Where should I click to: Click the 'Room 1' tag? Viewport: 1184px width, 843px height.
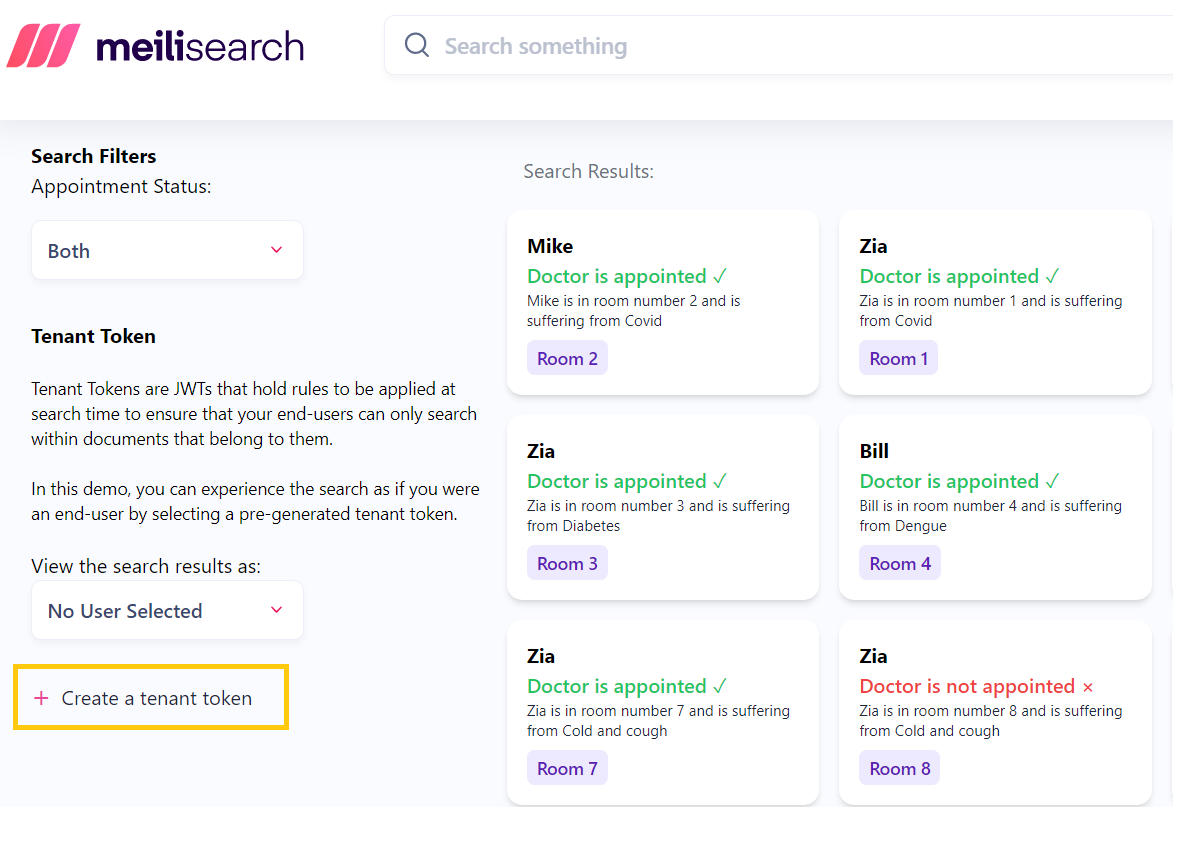[899, 359]
